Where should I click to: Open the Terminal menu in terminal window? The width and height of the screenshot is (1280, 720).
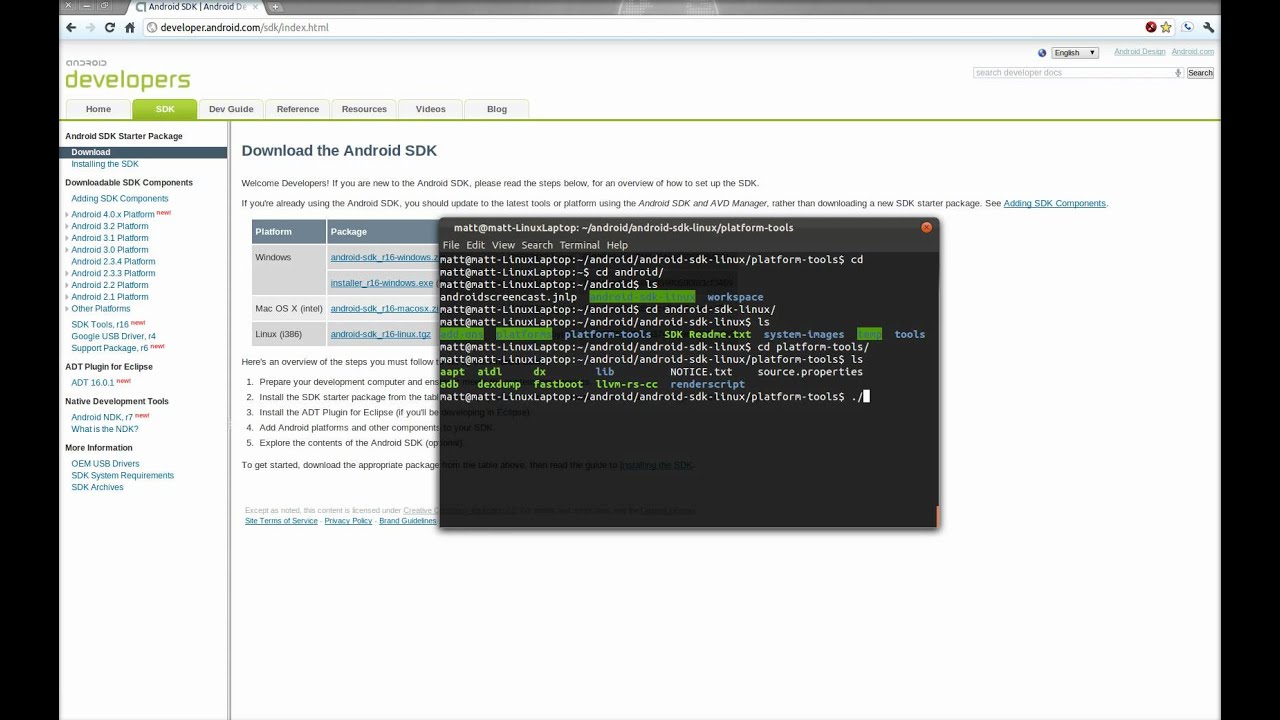coord(580,245)
